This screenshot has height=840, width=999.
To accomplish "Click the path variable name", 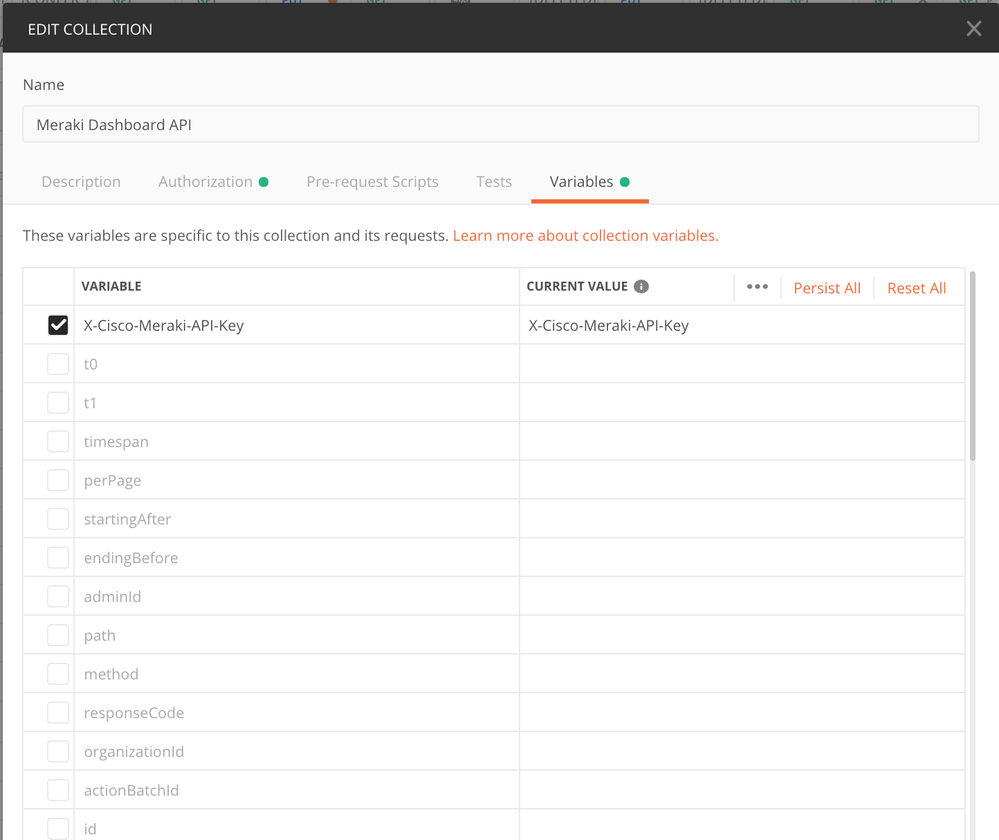I will tap(99, 635).
